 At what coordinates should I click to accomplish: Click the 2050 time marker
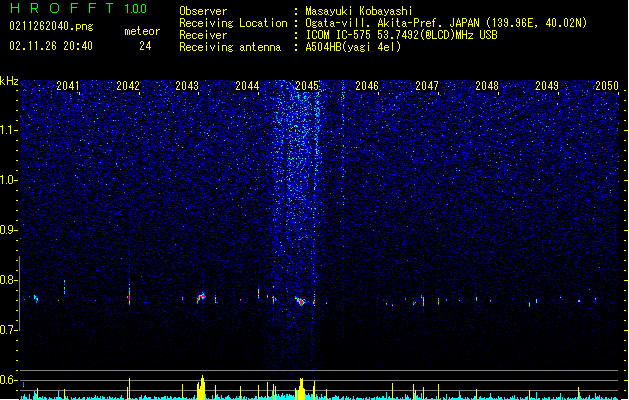coord(607,85)
